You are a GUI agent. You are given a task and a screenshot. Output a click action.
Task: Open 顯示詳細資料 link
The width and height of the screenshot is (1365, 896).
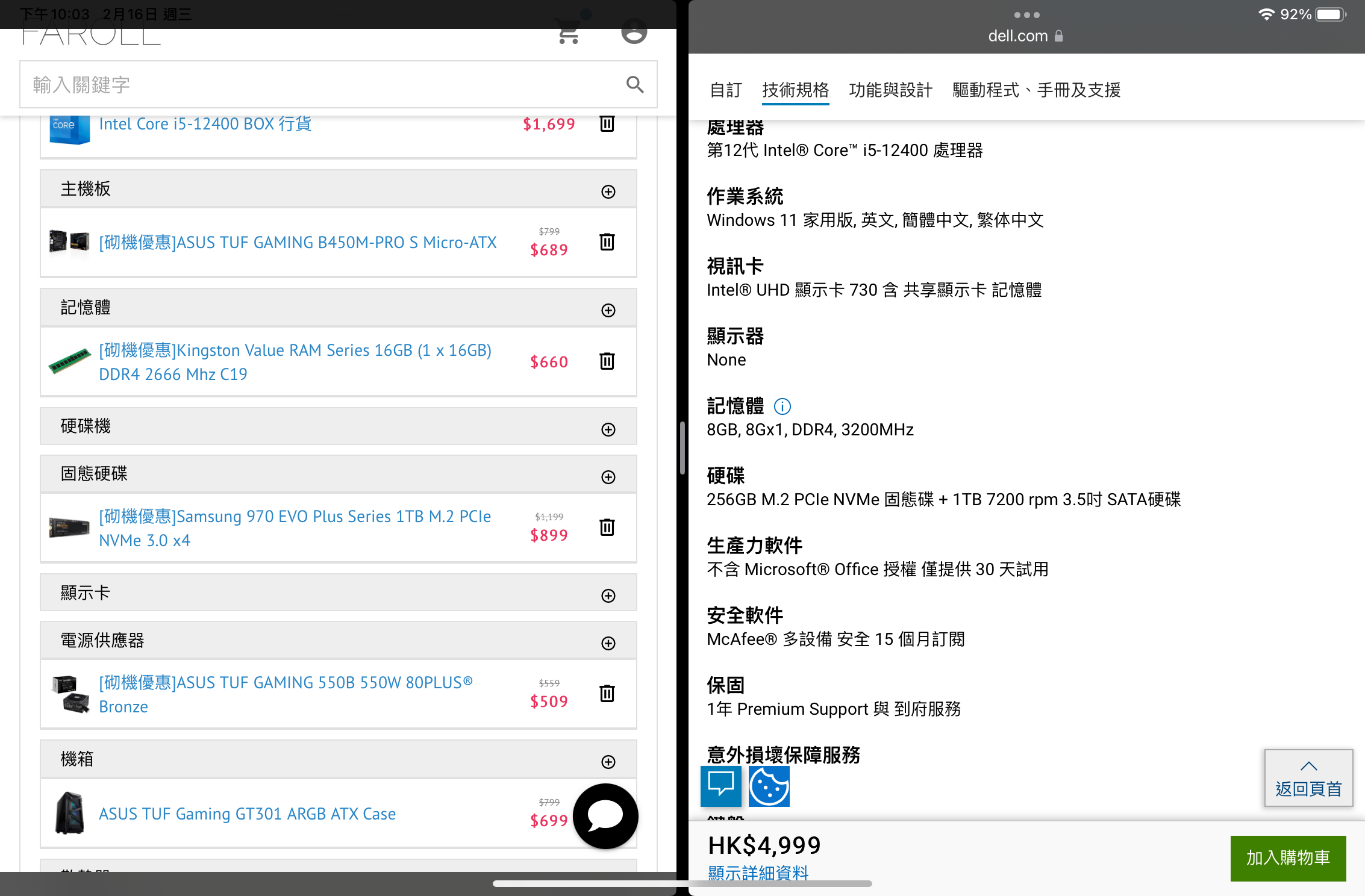click(758, 873)
